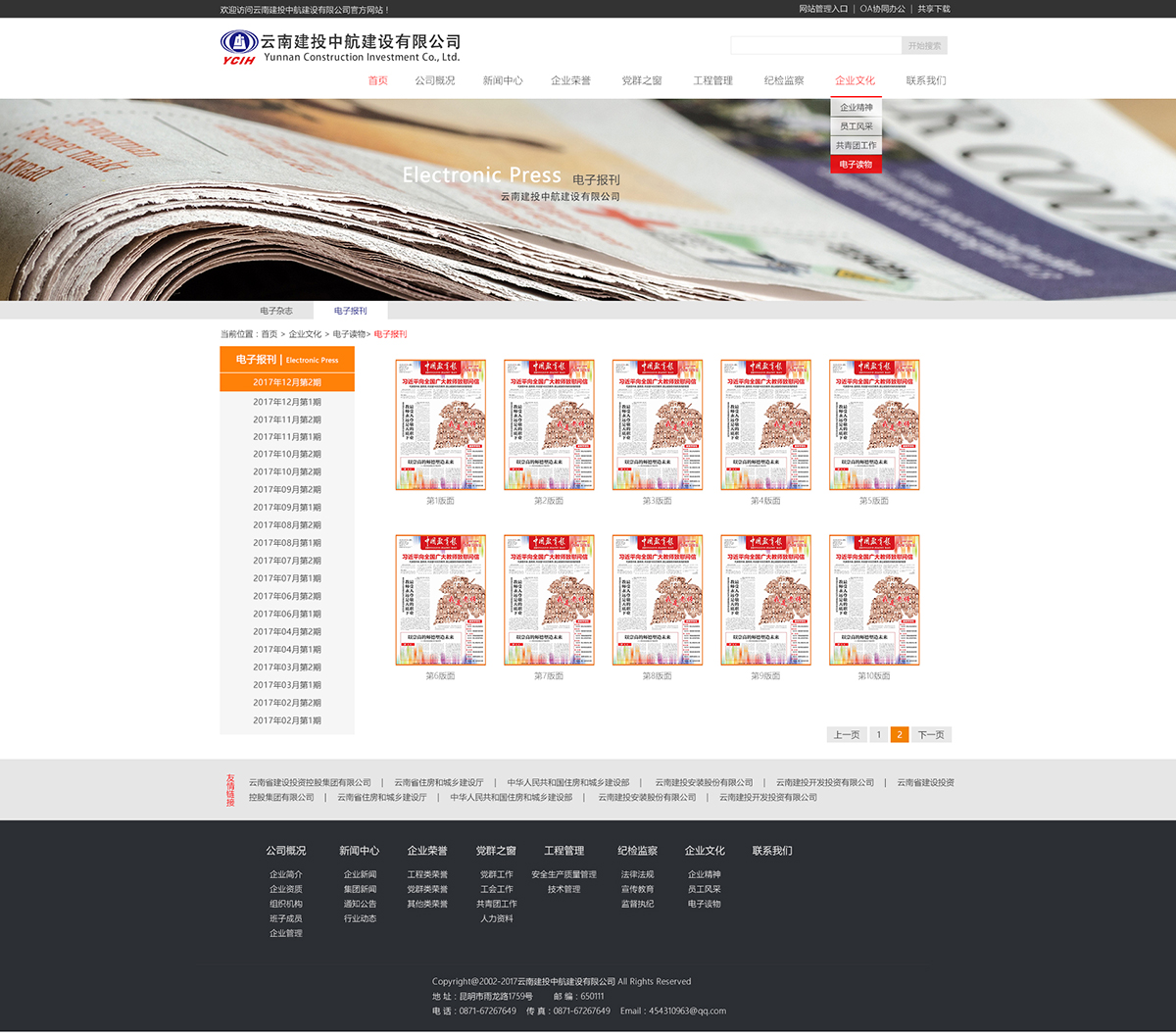Select 电子读物 in the expanded menu
This screenshot has height=1036, width=1176.
(x=856, y=165)
